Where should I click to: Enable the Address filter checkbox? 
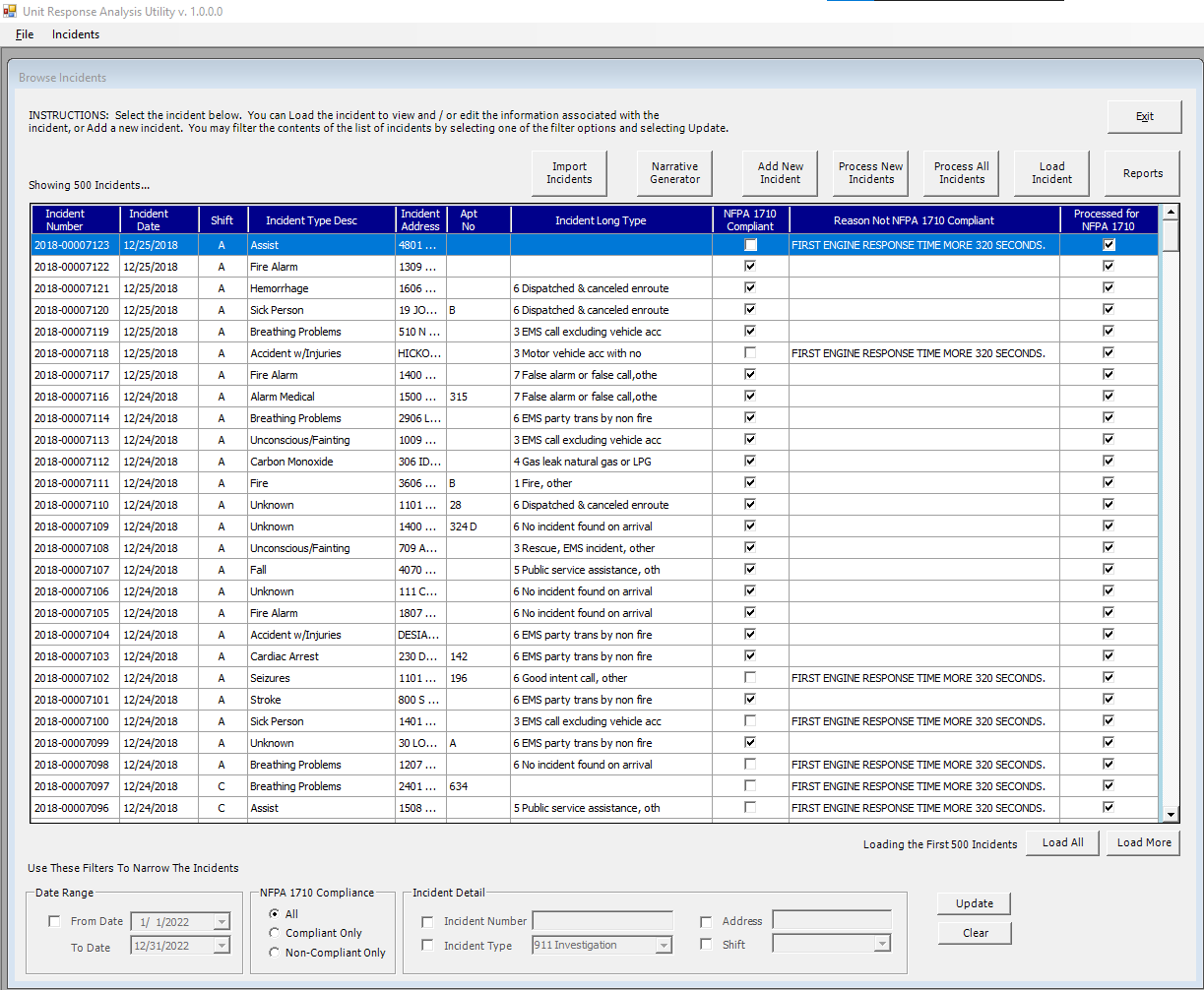coord(706,922)
